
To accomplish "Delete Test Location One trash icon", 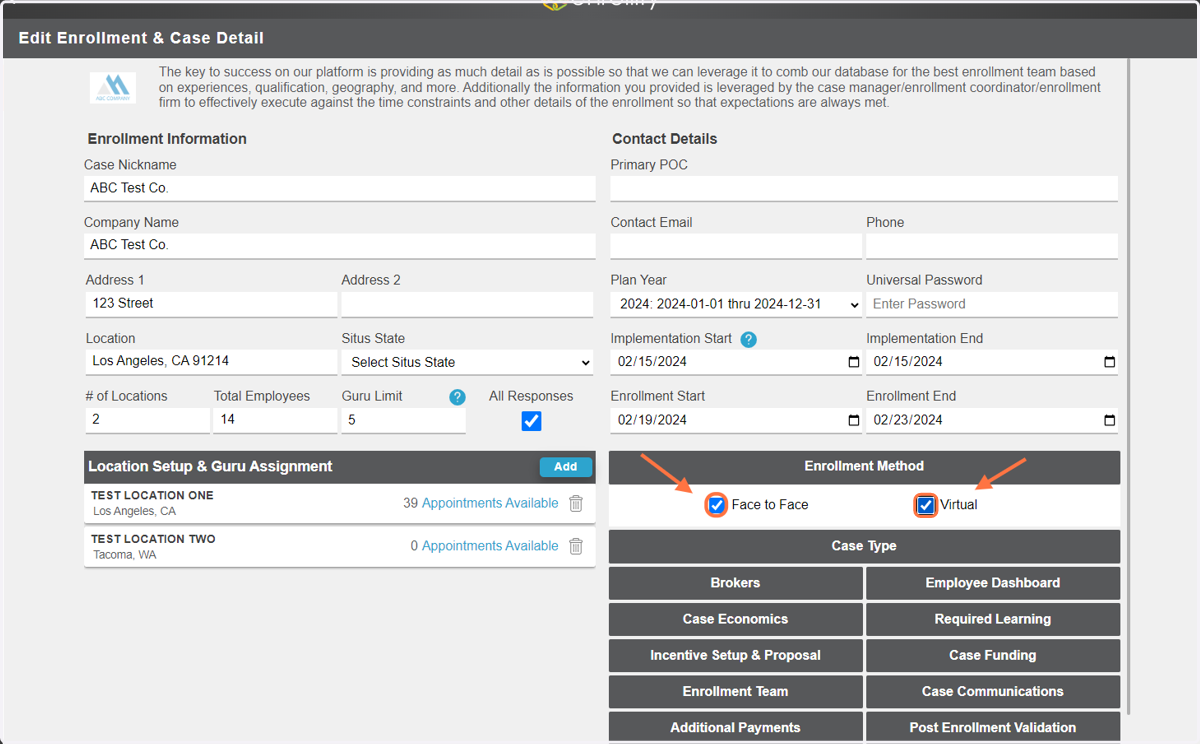I will tap(576, 504).
